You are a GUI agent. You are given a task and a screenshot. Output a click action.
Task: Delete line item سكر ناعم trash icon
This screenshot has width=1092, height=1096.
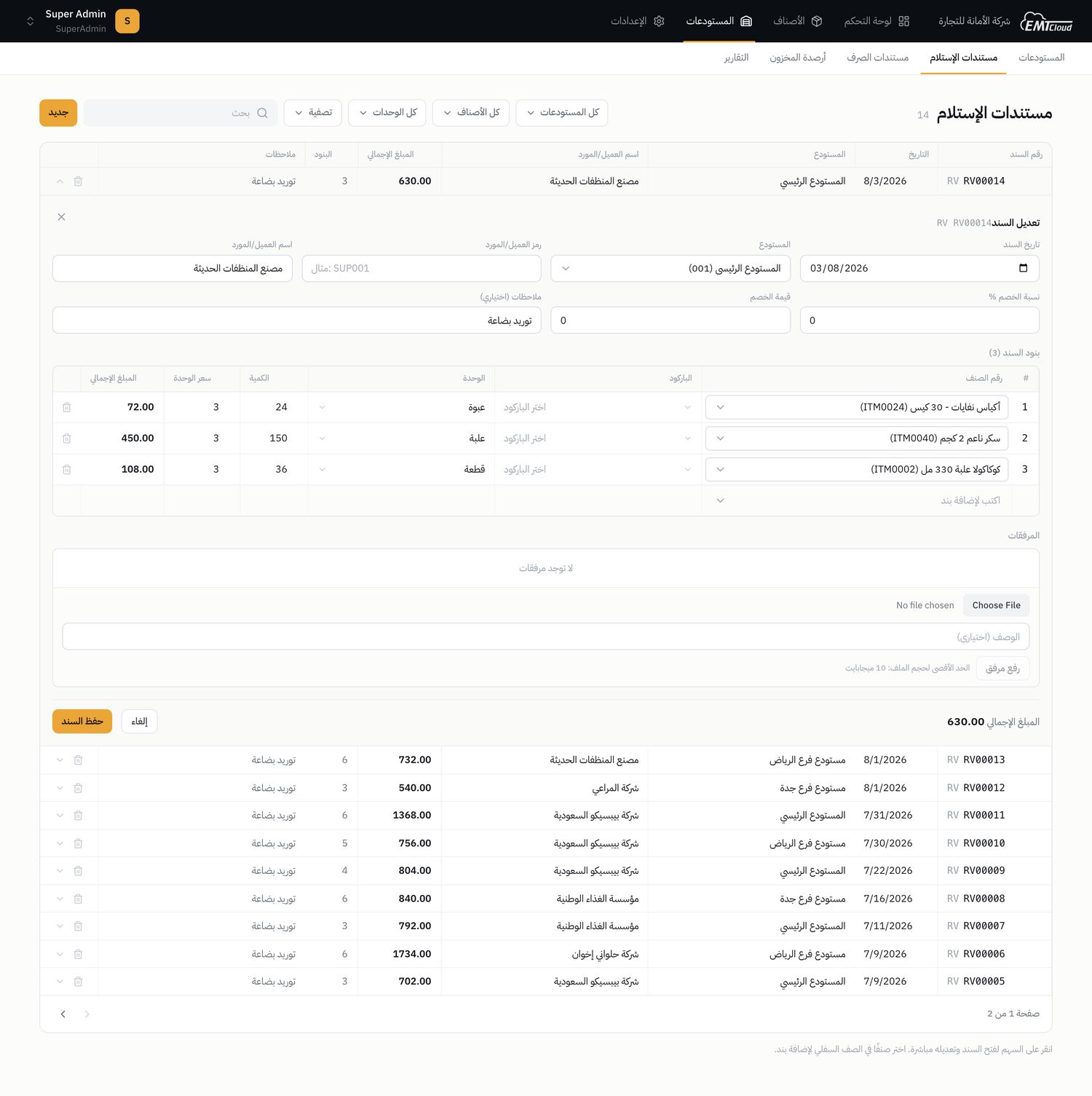coord(67,438)
